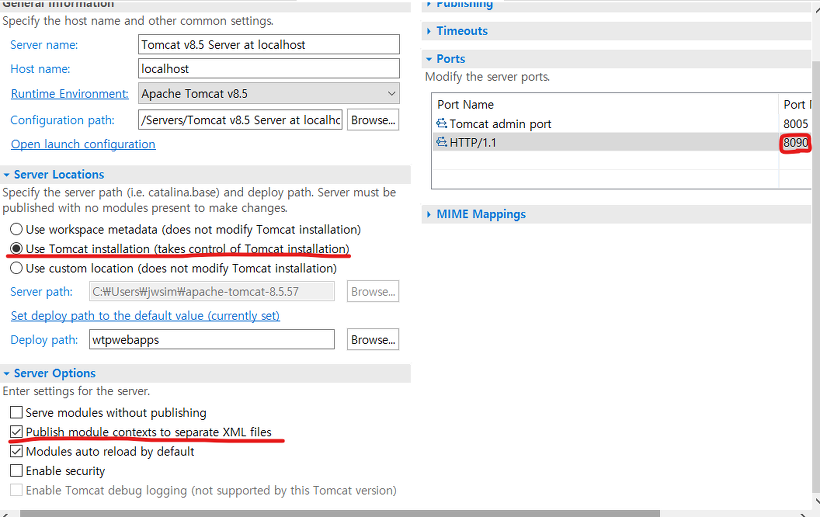
Task: Click the horizontal scrollbar at the bottom
Action: [x=340, y=513]
